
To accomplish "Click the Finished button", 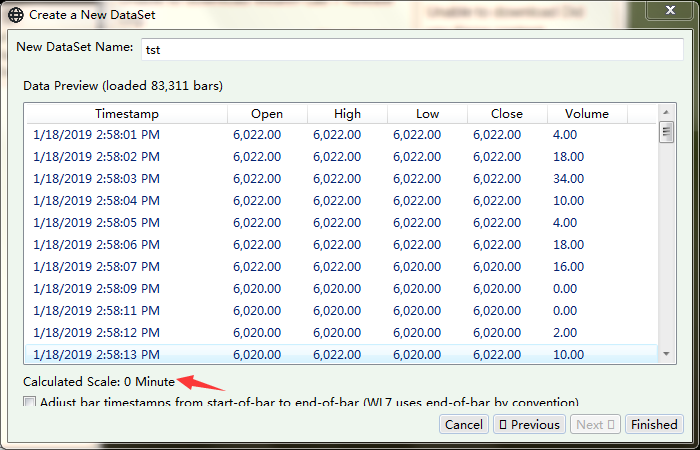I will pyautogui.click(x=654, y=424).
